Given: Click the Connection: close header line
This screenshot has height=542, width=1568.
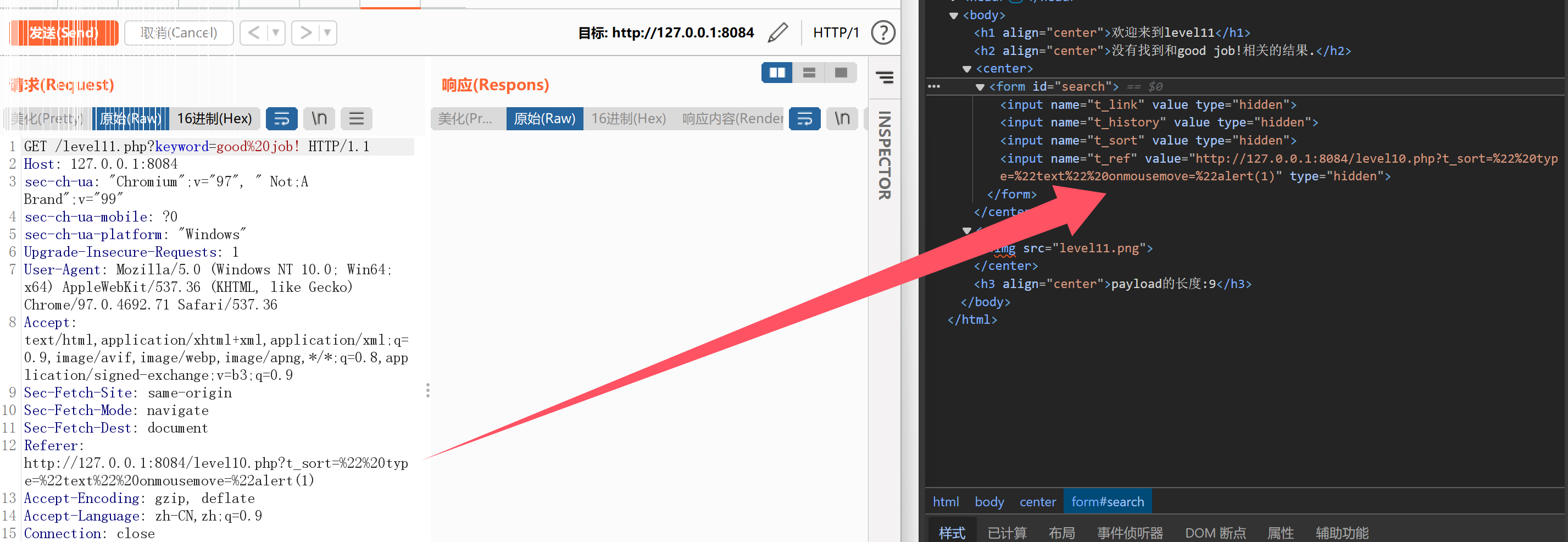Looking at the screenshot, I should tap(90, 533).
